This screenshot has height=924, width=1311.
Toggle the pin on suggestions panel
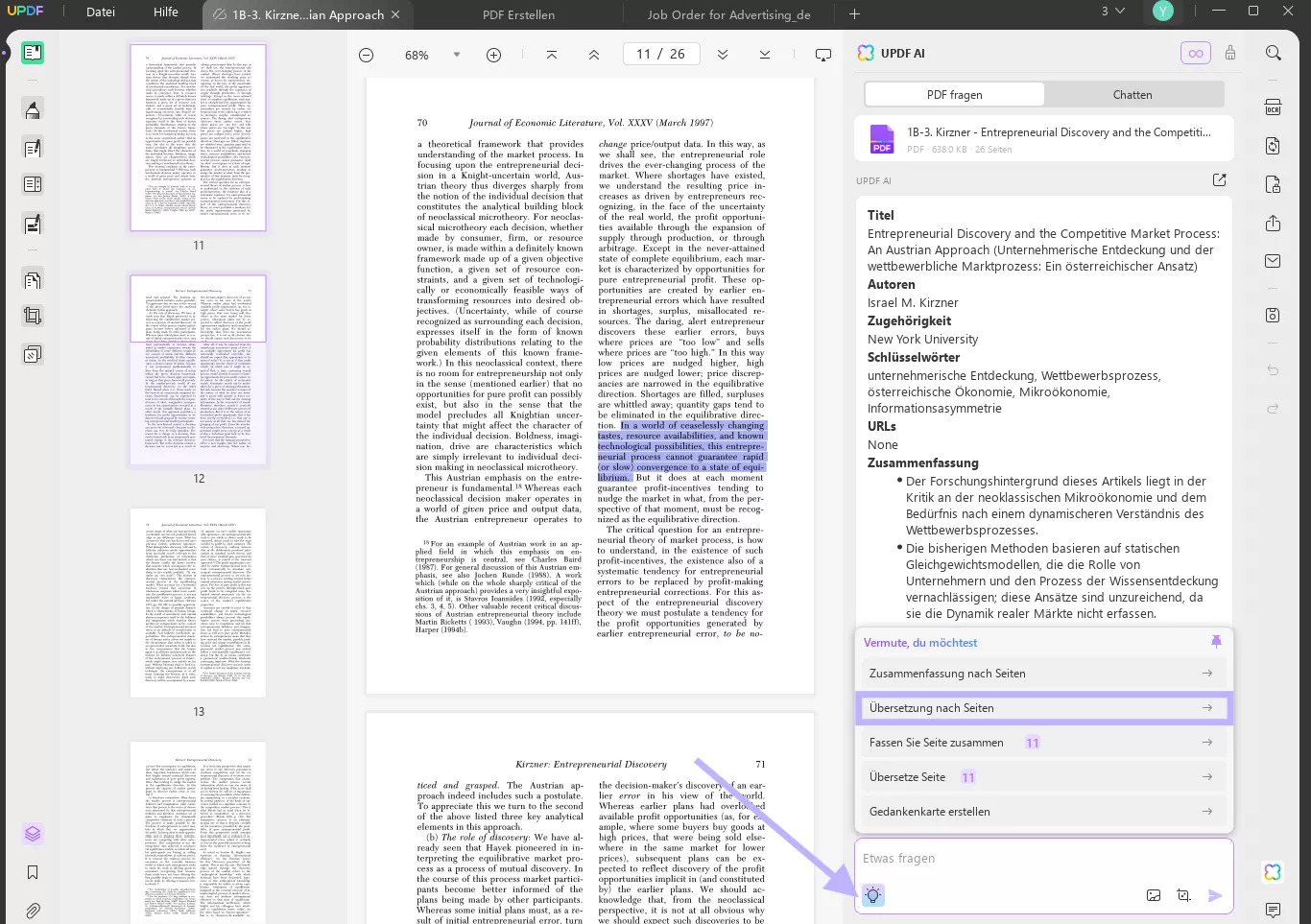click(x=1216, y=642)
